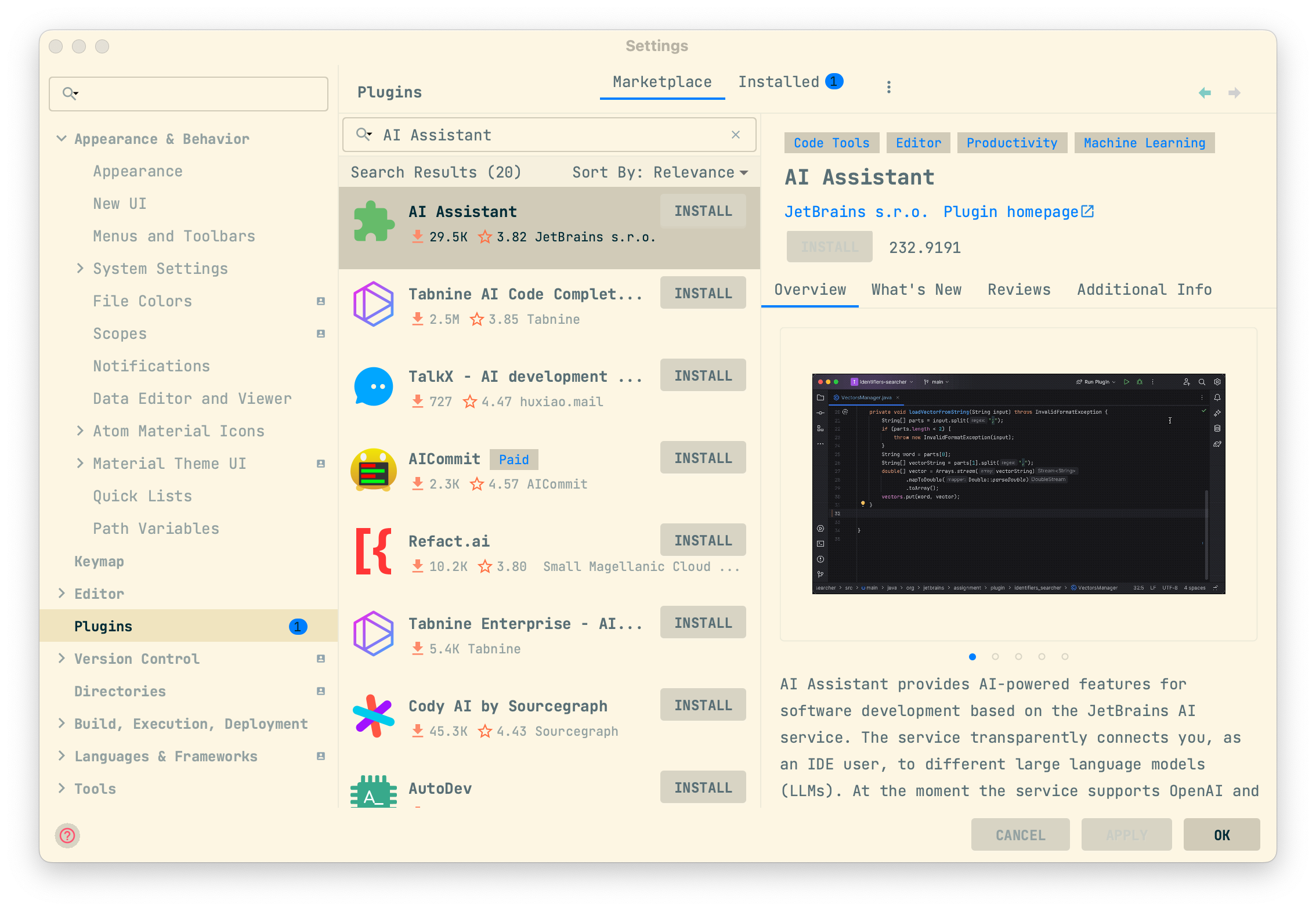Click the Tabnine Enterprise plugin icon

pyautogui.click(x=374, y=634)
